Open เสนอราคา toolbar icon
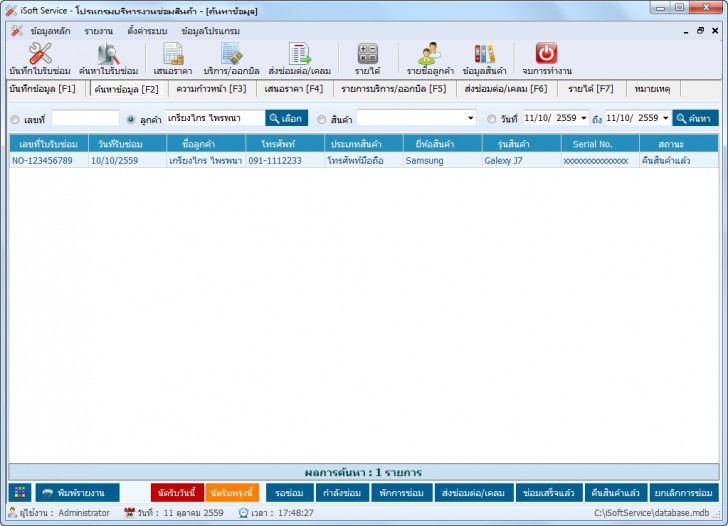The height and width of the screenshot is (526, 728). point(173,53)
